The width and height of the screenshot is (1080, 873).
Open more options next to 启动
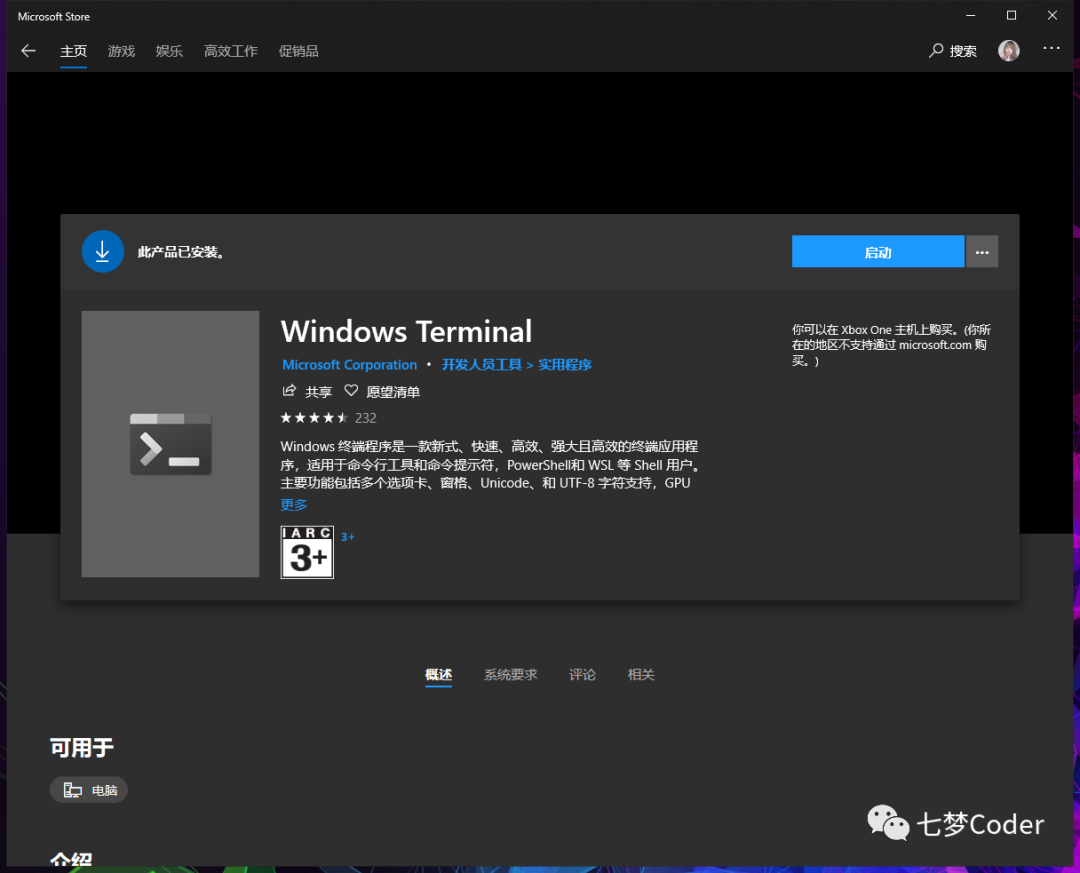click(x=982, y=251)
